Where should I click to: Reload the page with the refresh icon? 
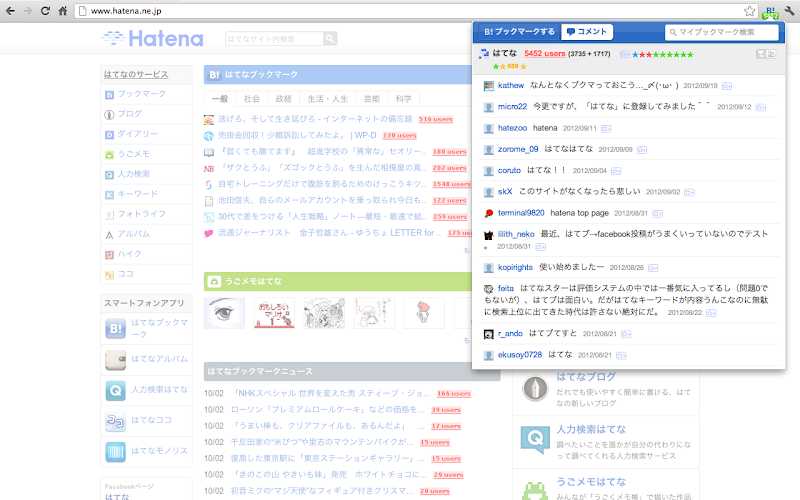point(45,11)
